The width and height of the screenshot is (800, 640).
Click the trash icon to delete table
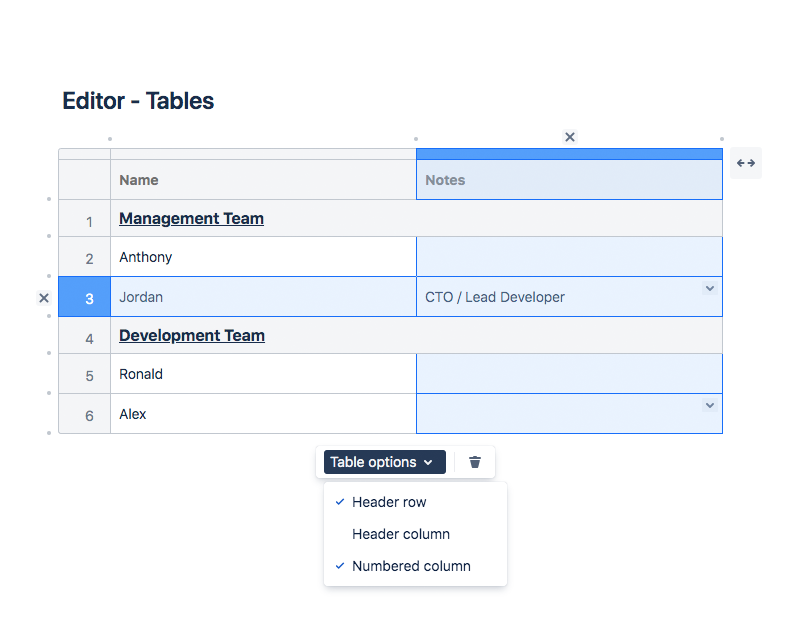tap(475, 462)
